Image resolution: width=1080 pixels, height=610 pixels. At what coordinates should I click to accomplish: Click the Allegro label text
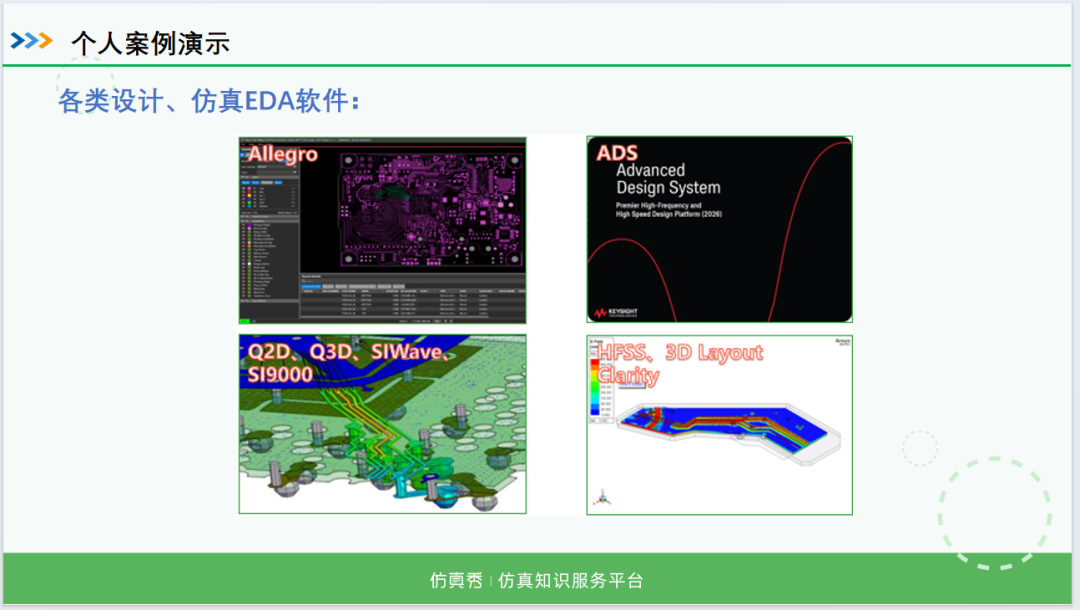(283, 154)
